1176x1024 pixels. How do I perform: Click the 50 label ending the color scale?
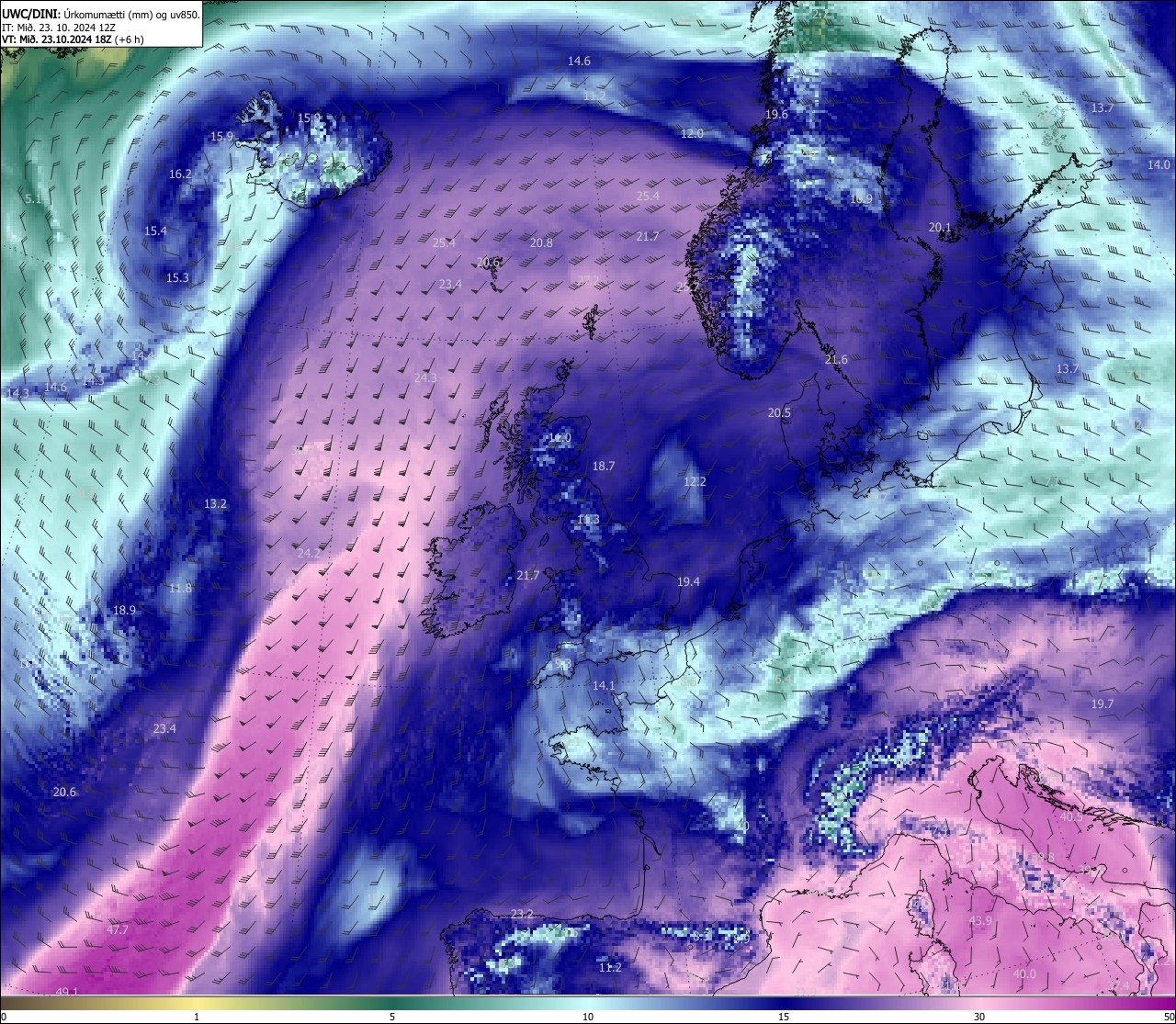tap(1169, 1017)
